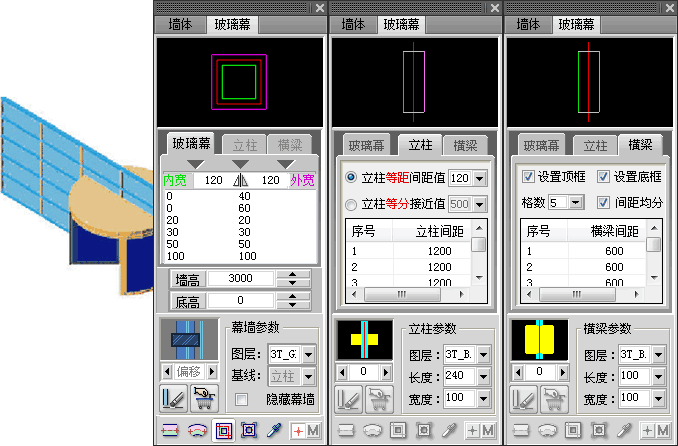Click the brush style icon under 幕墙参数
Screen dimensions: 678x446
pyautogui.click(x=174, y=399)
